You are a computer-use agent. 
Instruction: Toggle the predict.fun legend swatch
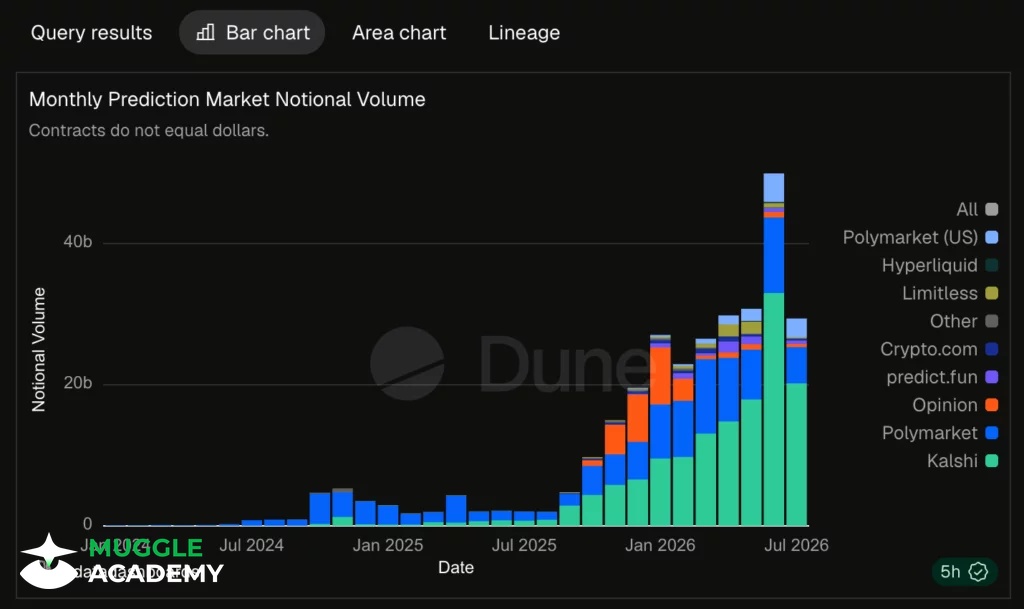[991, 377]
